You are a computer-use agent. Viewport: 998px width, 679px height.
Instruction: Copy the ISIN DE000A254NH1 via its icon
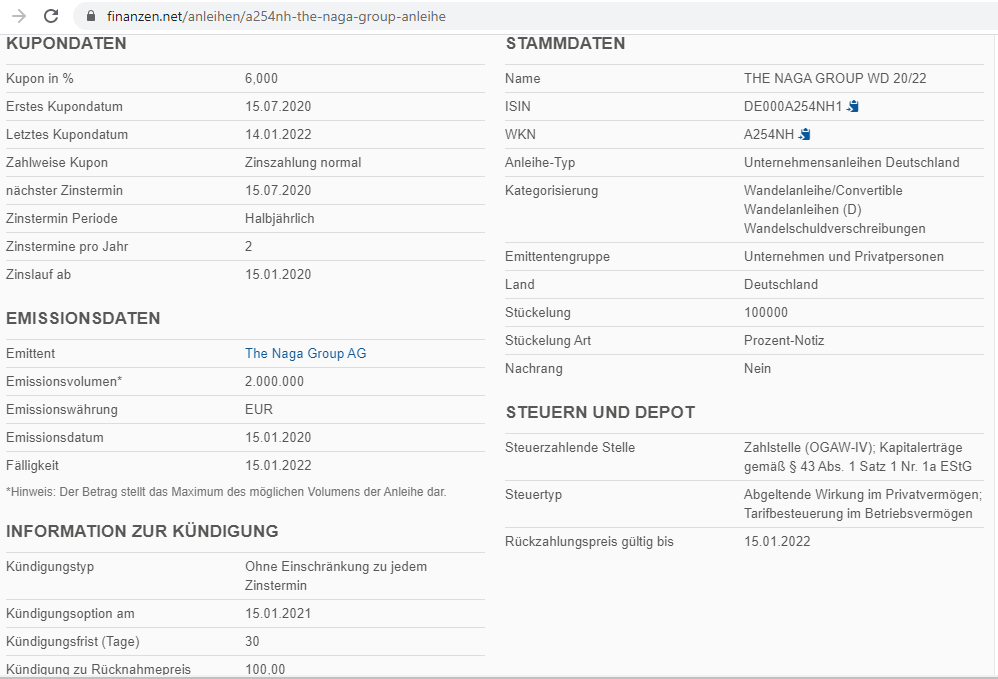853,106
